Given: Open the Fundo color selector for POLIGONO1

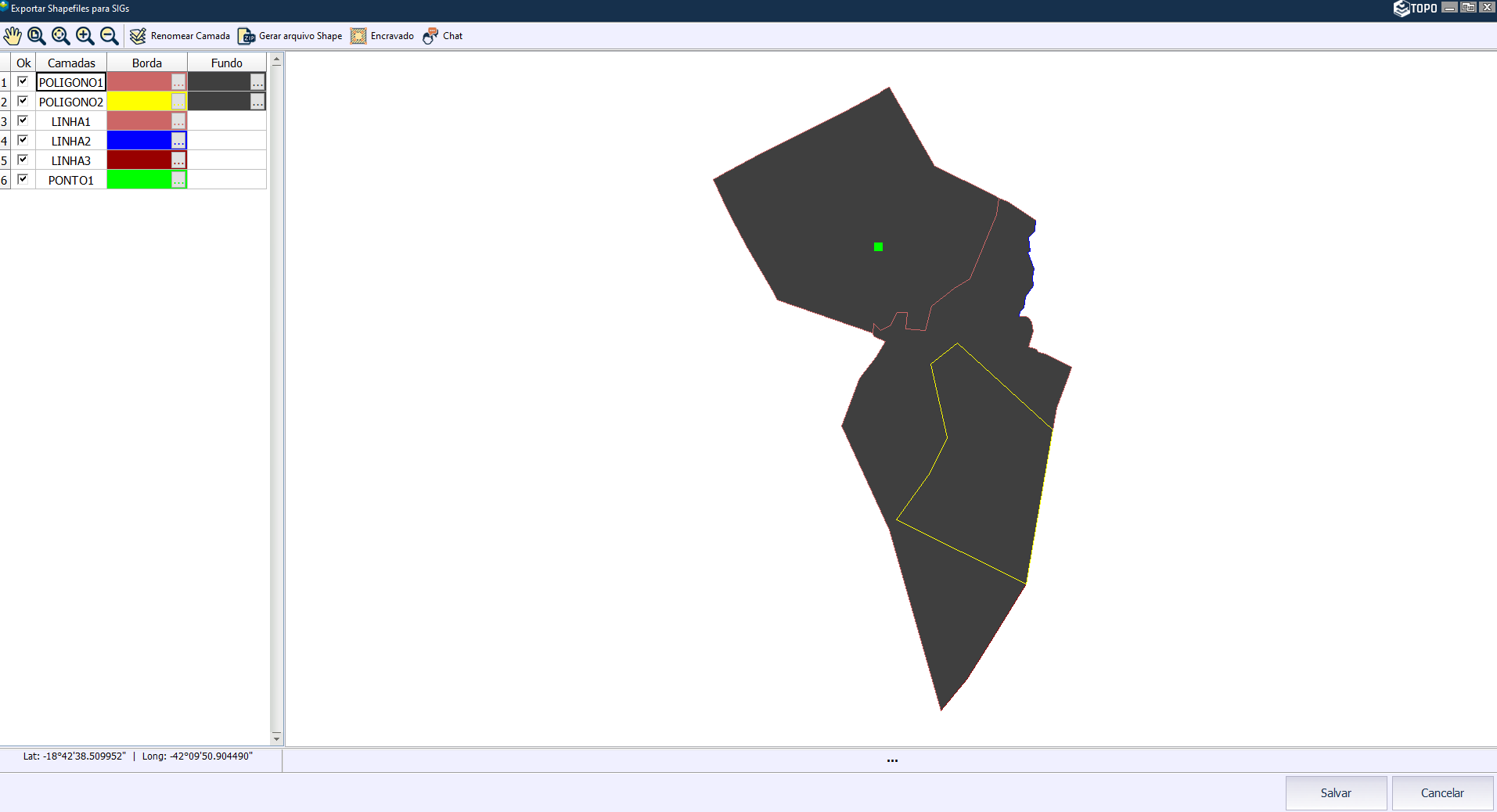Looking at the screenshot, I should coord(258,81).
